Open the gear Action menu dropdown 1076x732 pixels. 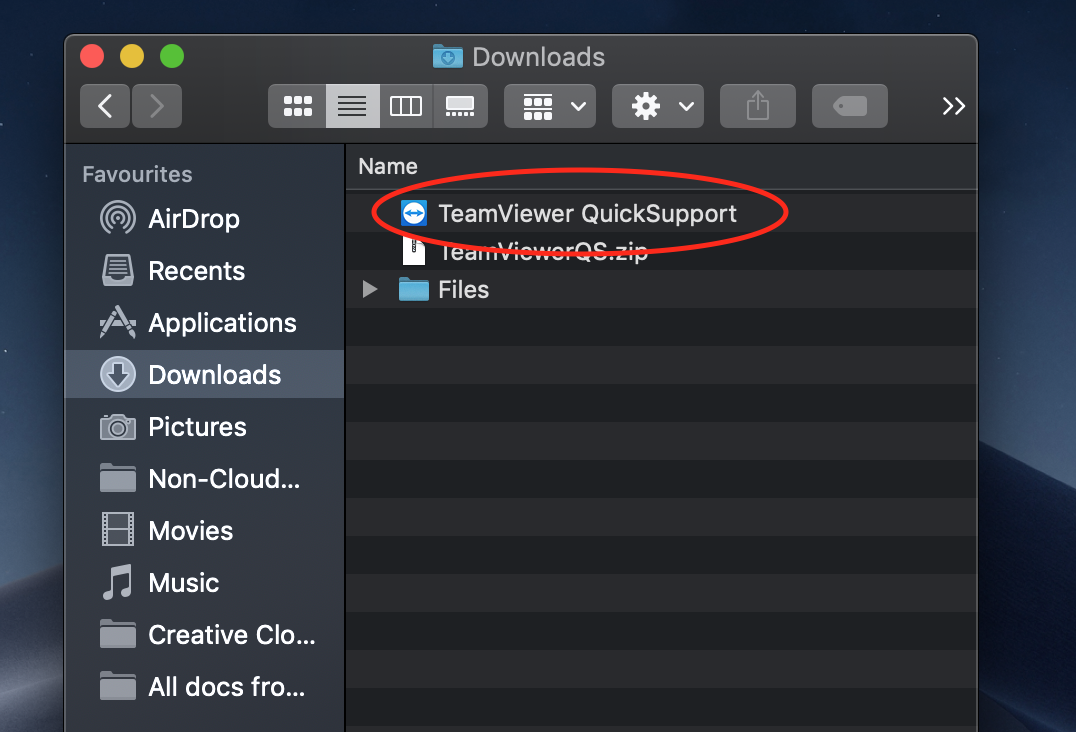coord(658,106)
